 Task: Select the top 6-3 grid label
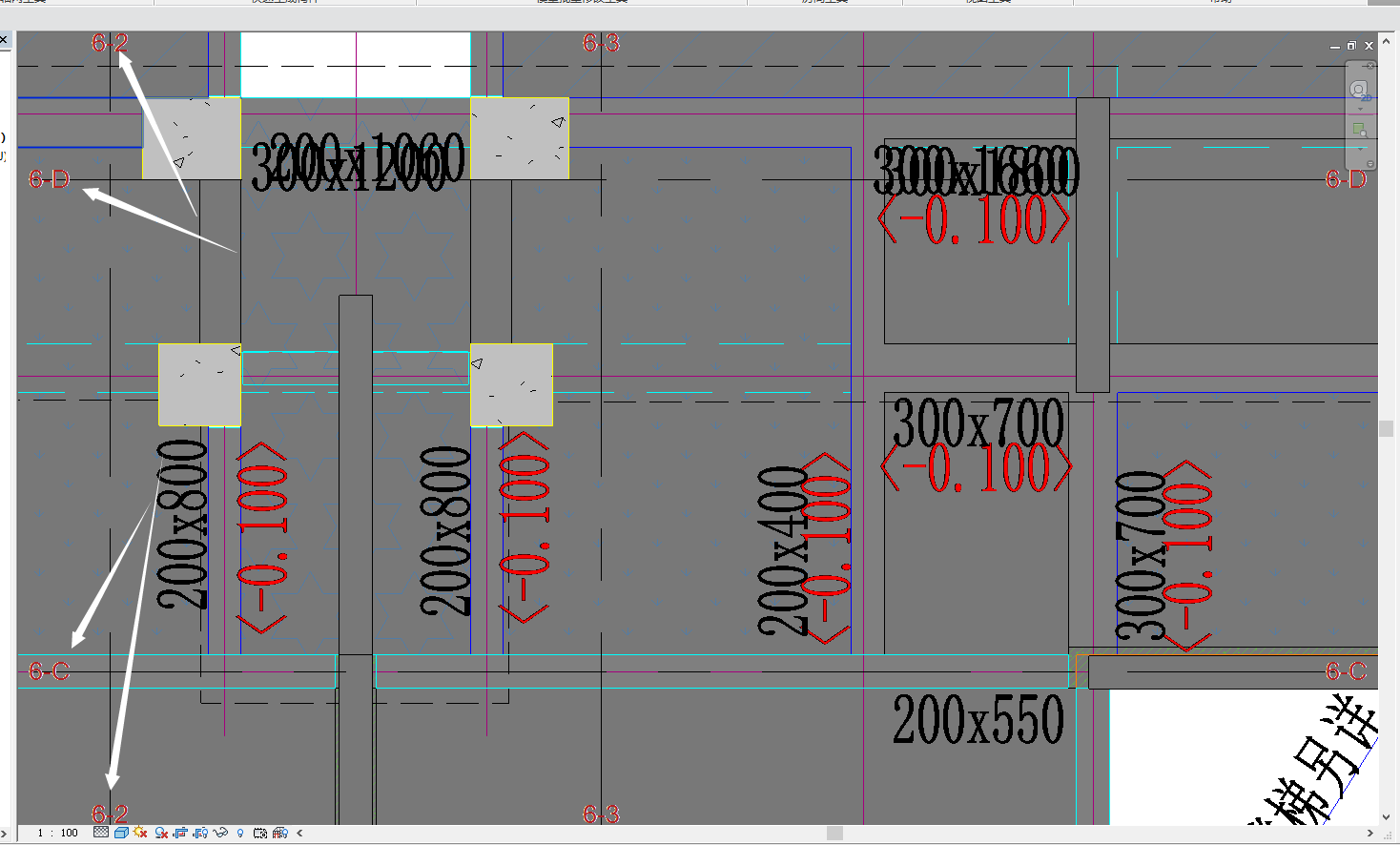601,43
